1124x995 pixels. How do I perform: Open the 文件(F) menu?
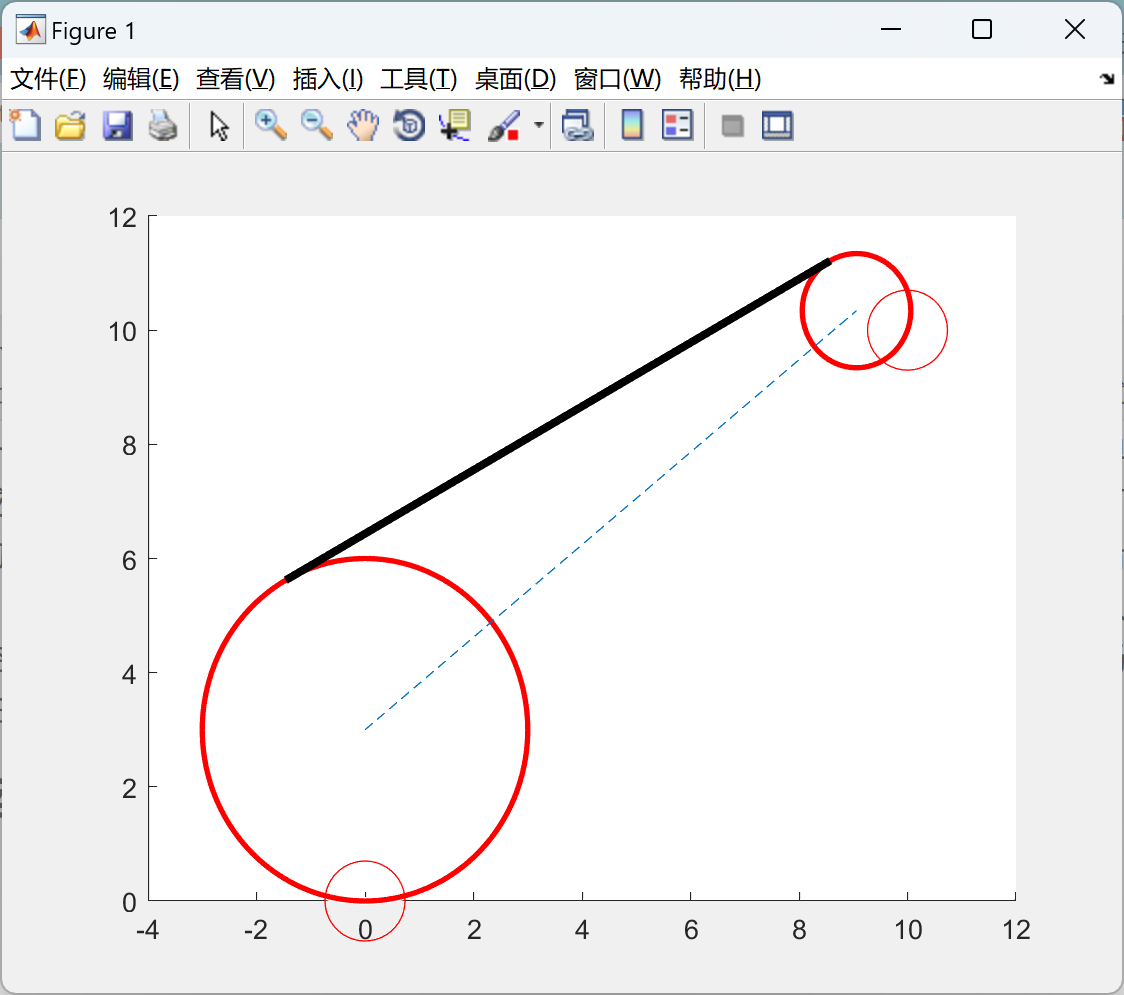pyautogui.click(x=48, y=79)
